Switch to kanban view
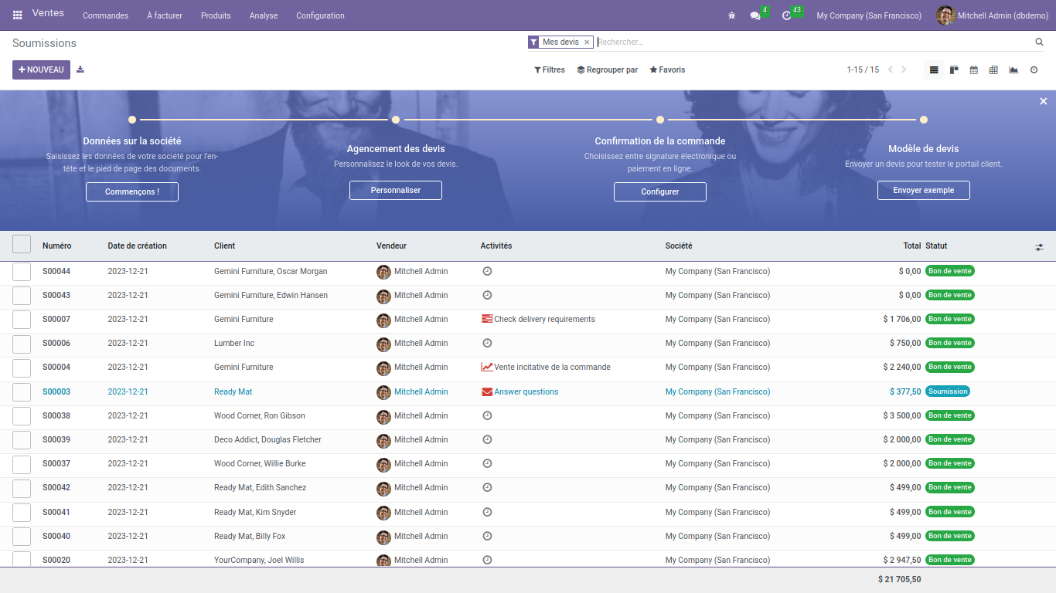The width and height of the screenshot is (1056, 593). click(954, 70)
